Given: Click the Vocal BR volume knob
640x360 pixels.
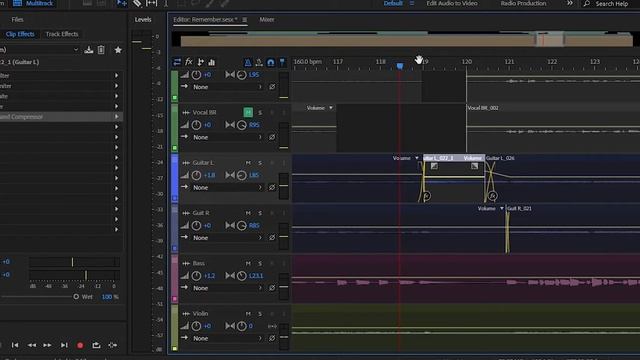Looking at the screenshot, I should [196, 125].
